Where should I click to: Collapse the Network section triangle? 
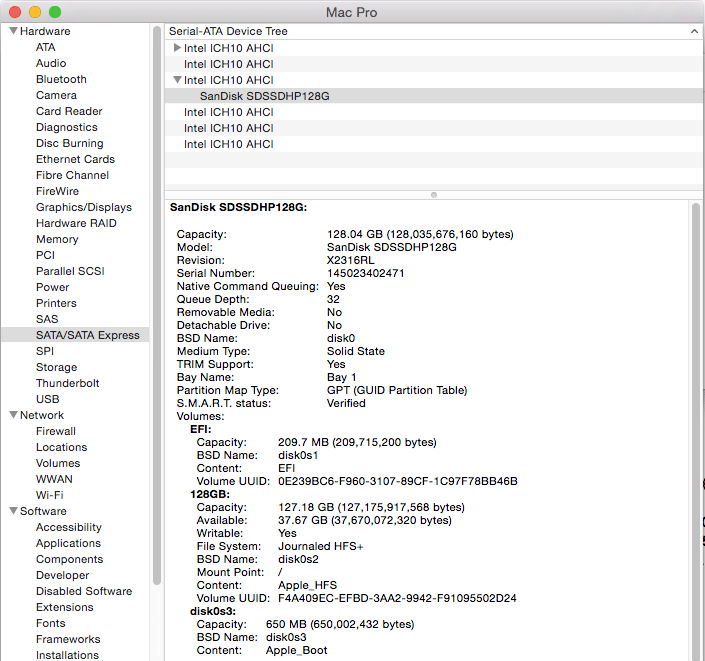(13, 415)
